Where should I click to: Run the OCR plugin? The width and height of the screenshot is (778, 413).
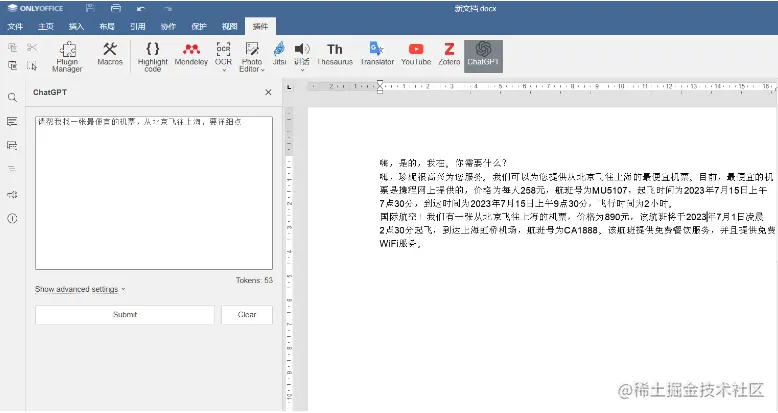point(223,53)
